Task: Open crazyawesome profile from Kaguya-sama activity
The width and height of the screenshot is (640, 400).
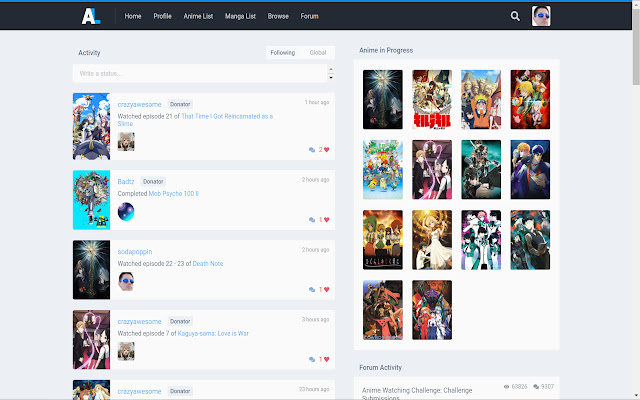Action: (x=139, y=322)
